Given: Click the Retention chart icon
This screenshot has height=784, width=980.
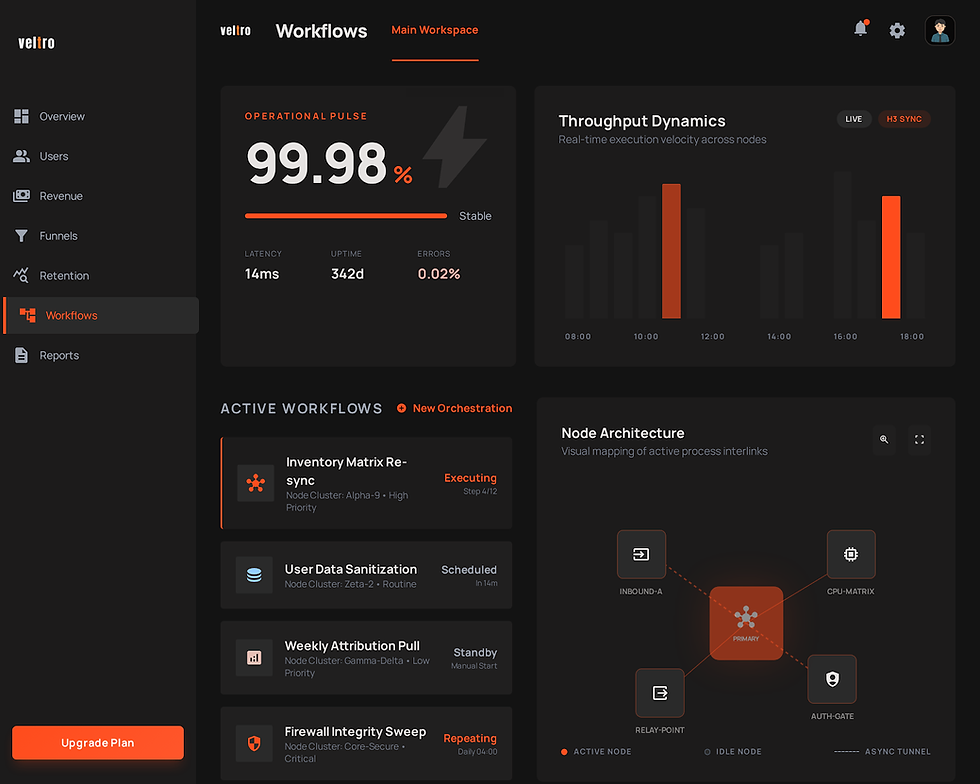Looking at the screenshot, I should (x=21, y=275).
